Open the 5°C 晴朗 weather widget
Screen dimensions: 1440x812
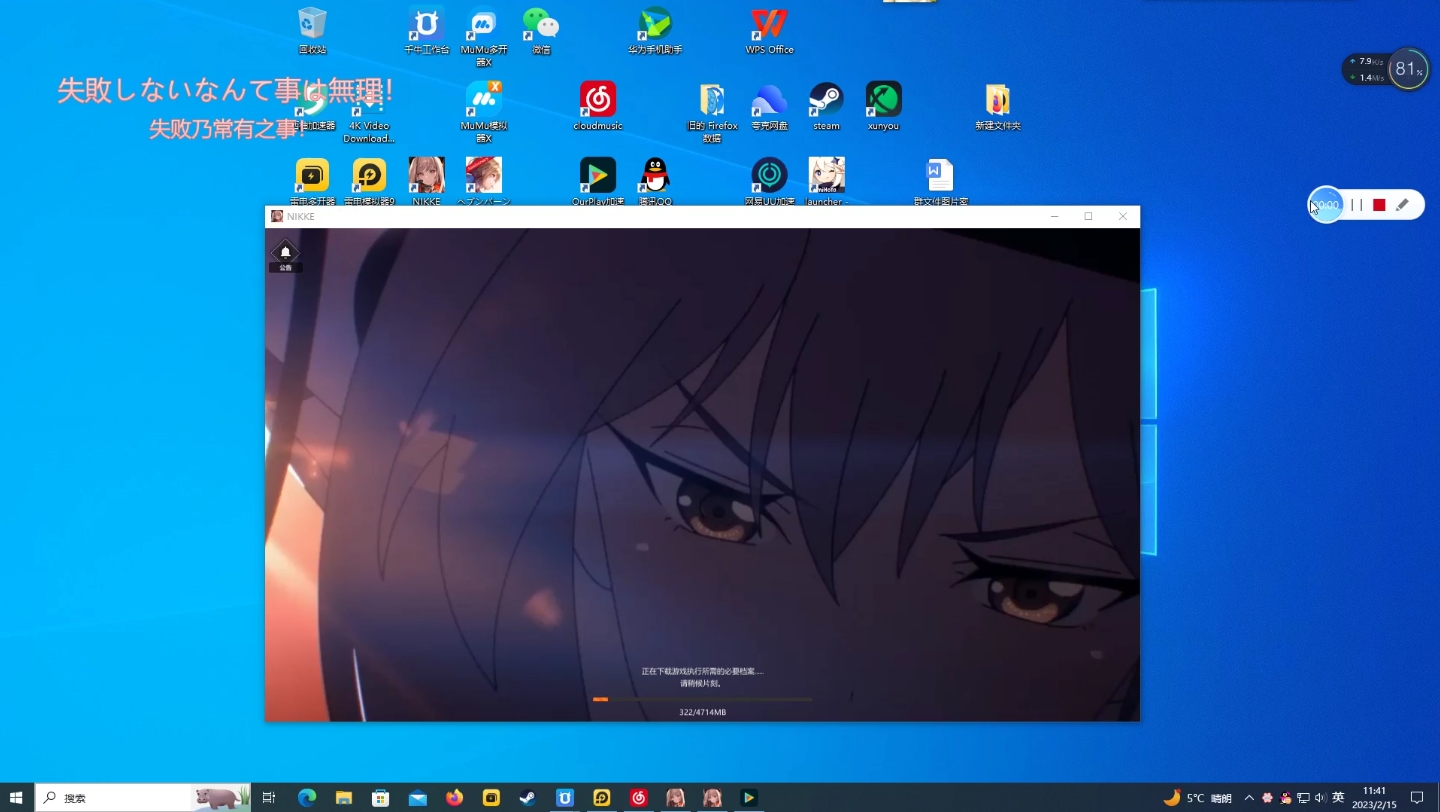(1198, 797)
